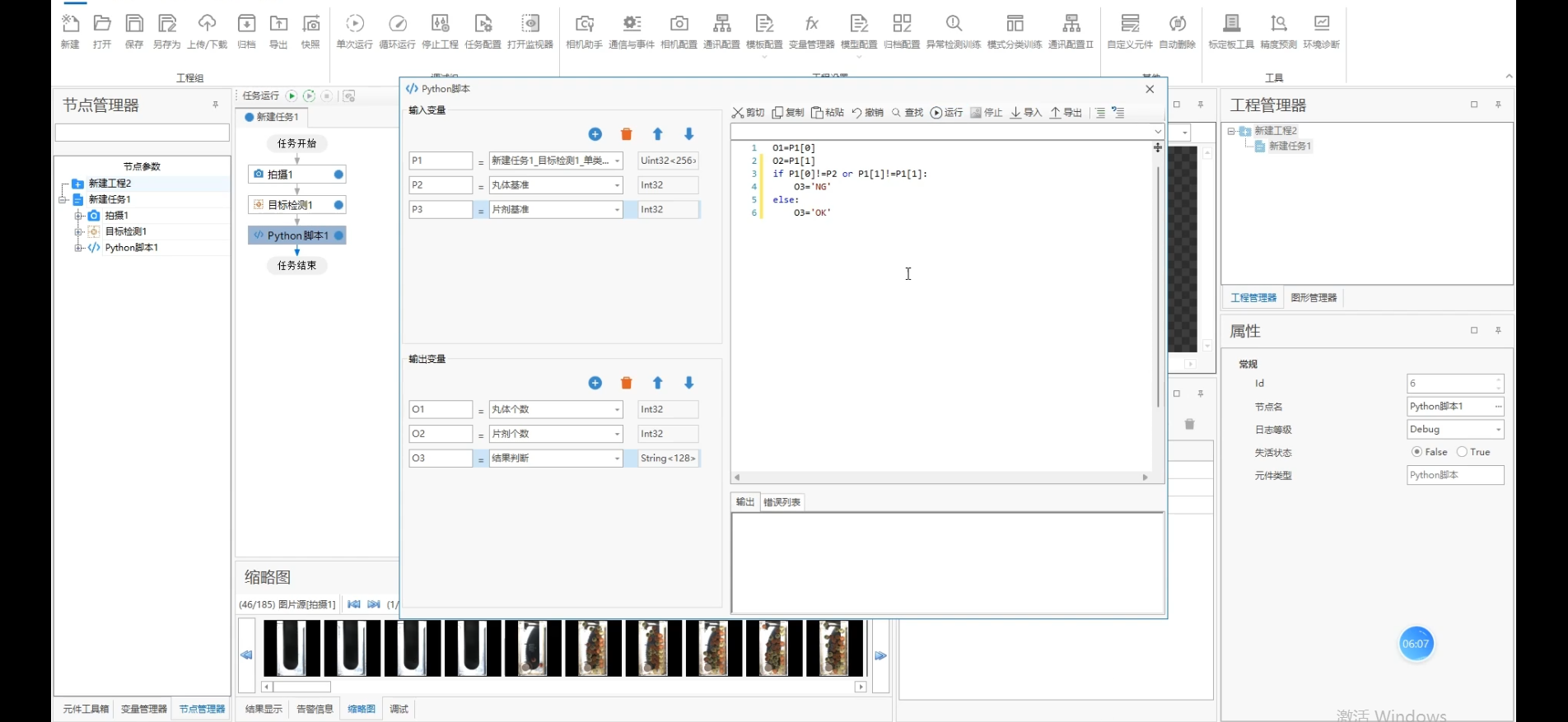
Task: Open 上传/下载 upload download tool
Action: pyautogui.click(x=207, y=31)
